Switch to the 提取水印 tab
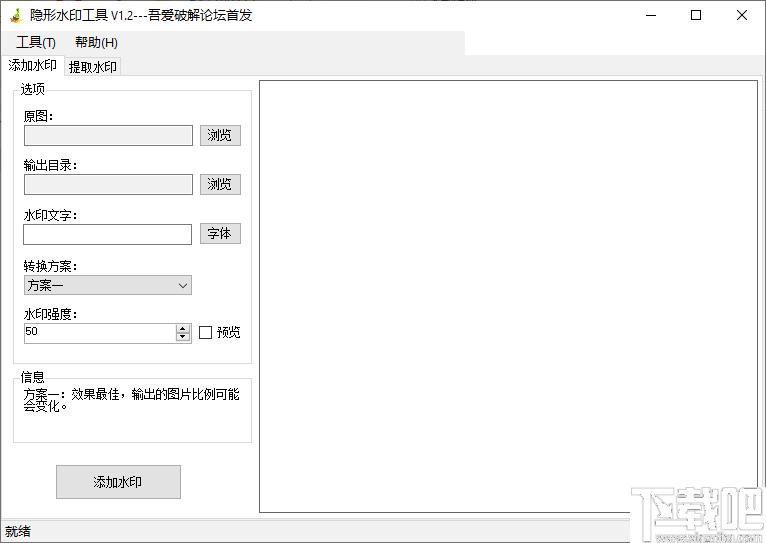Screen dimensions: 766x543 [92, 67]
